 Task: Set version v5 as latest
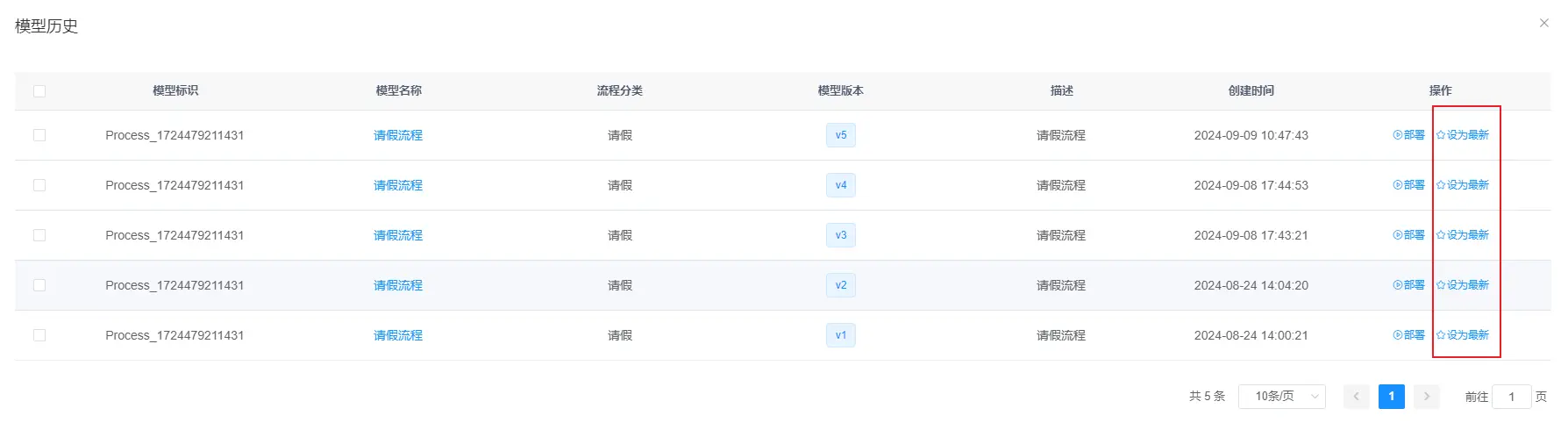click(x=1462, y=135)
